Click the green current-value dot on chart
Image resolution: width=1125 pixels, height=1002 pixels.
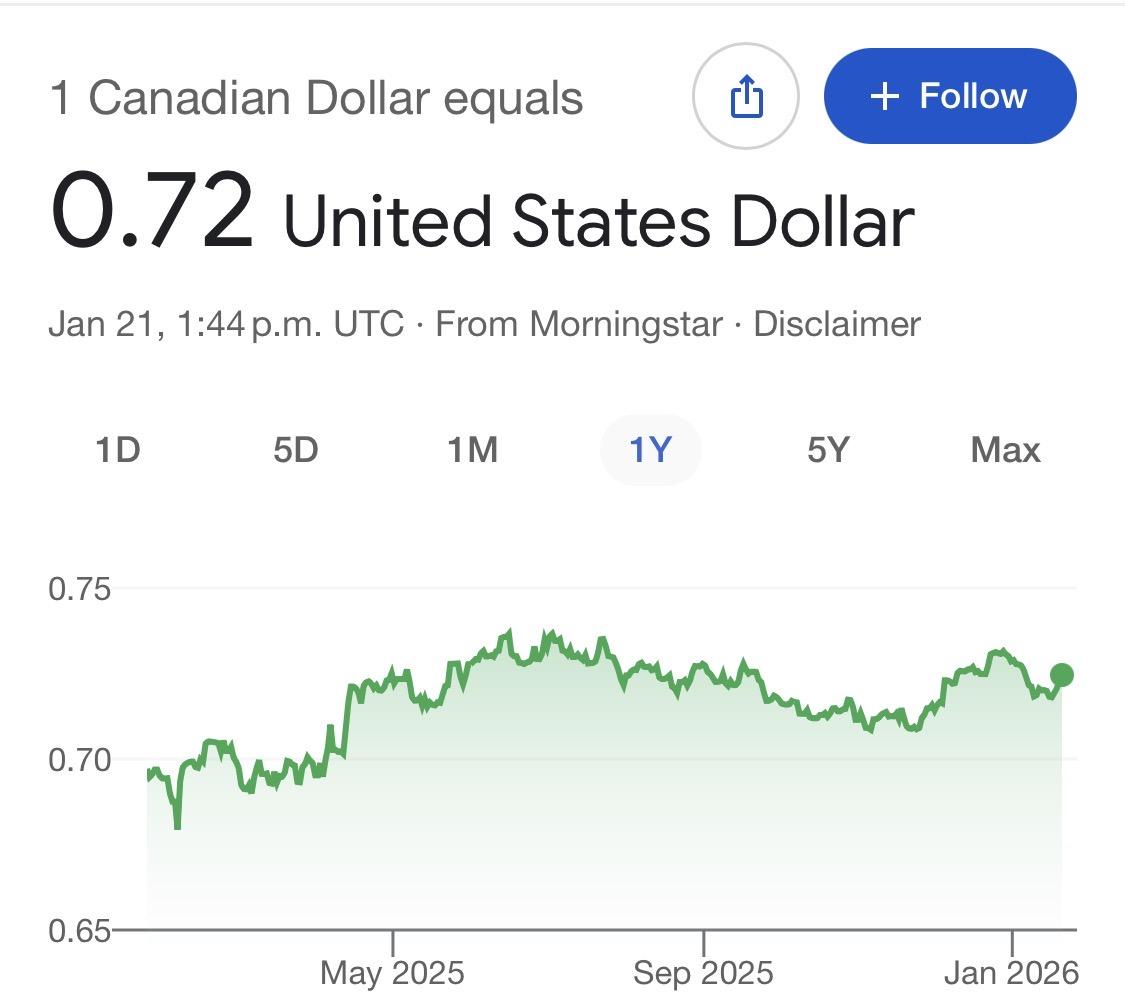coord(1061,675)
